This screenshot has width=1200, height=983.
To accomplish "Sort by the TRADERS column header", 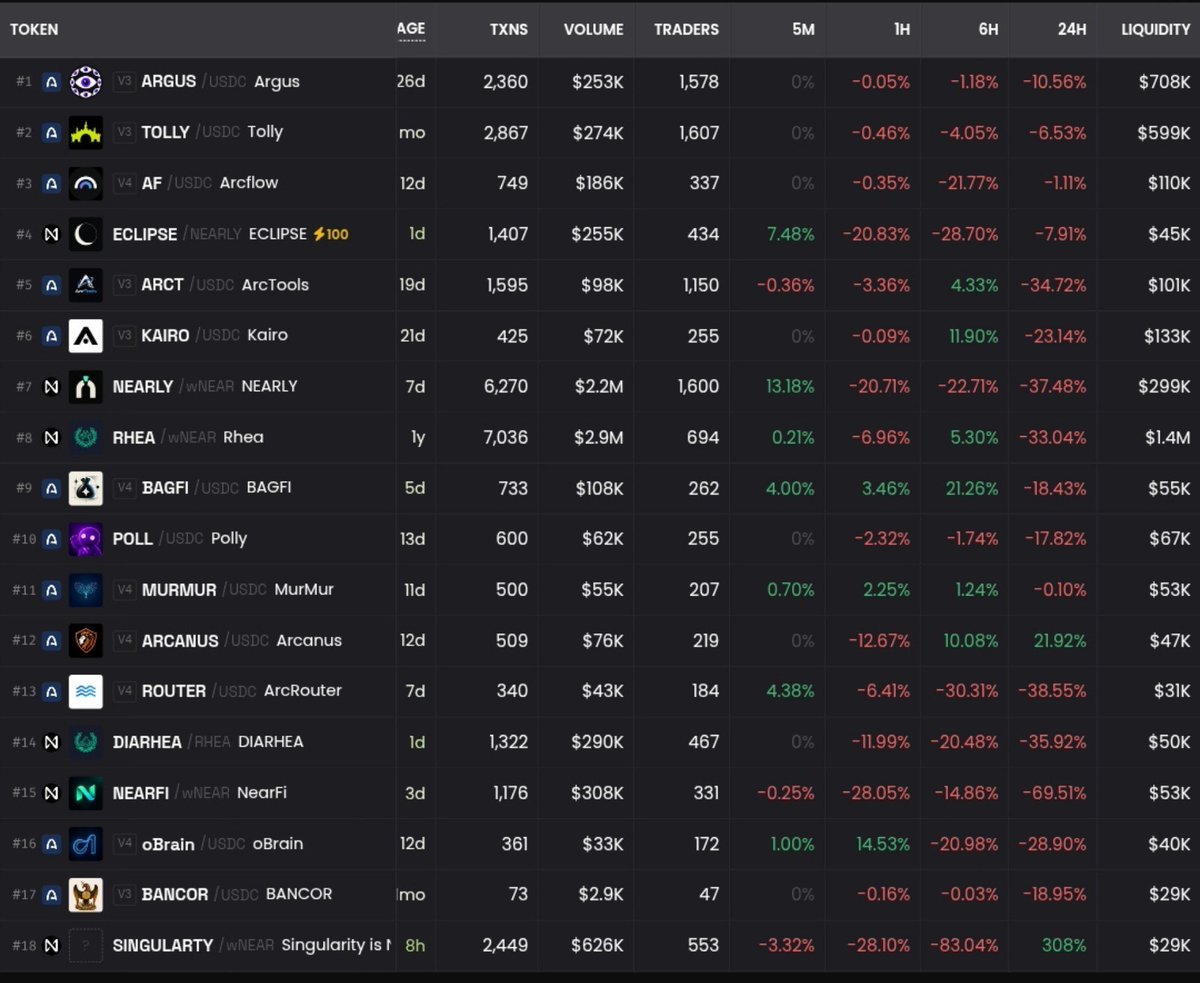I will [686, 29].
